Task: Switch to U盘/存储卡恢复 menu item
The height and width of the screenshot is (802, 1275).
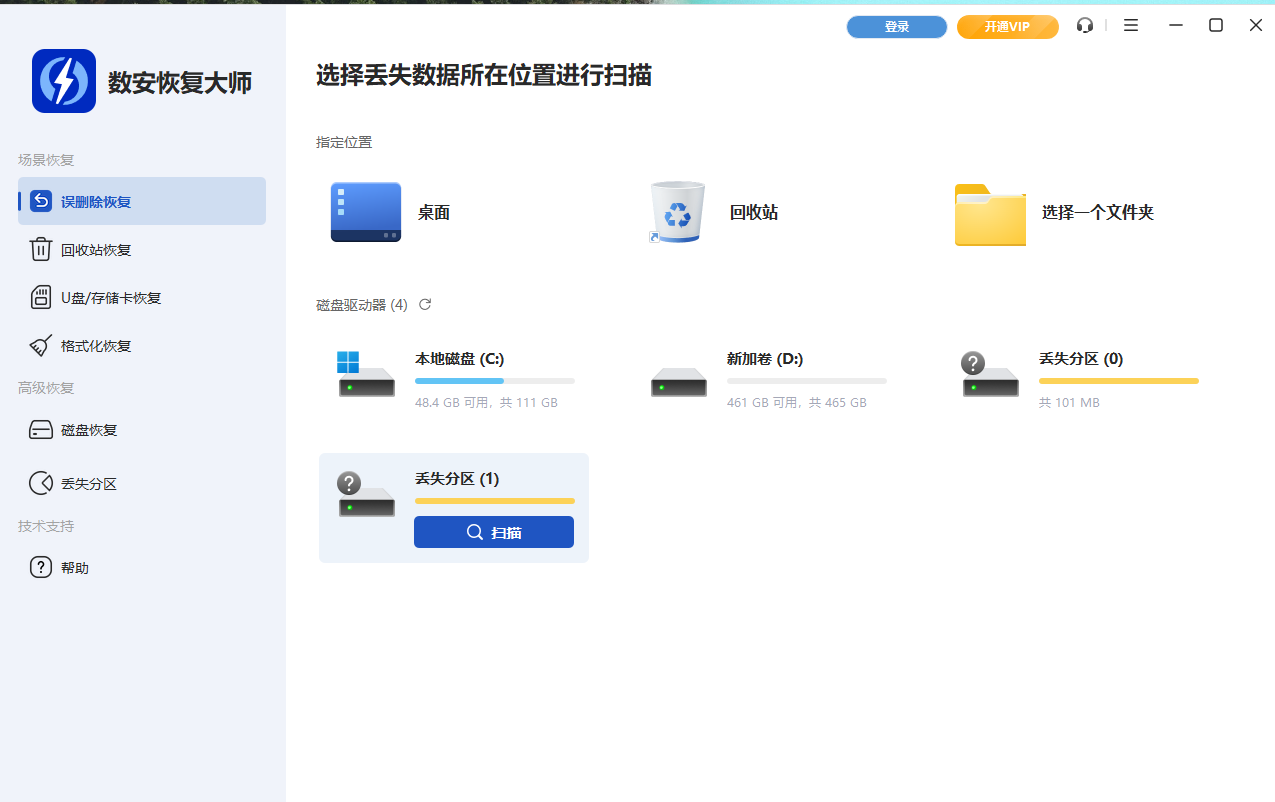Action: click(142, 297)
